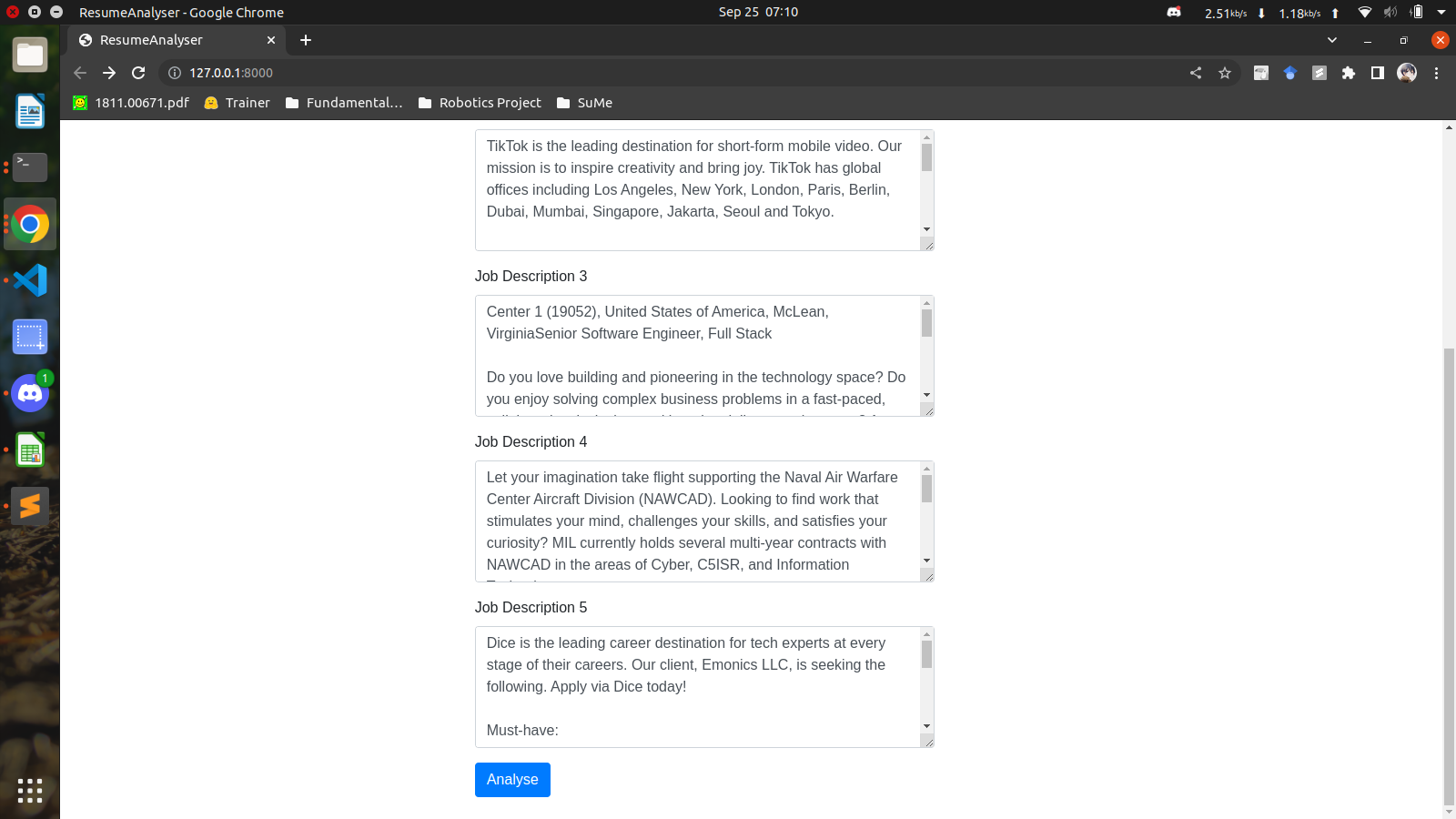This screenshot has width=1456, height=819.
Task: Click the volume icon in the top bar
Action: tap(1390, 13)
